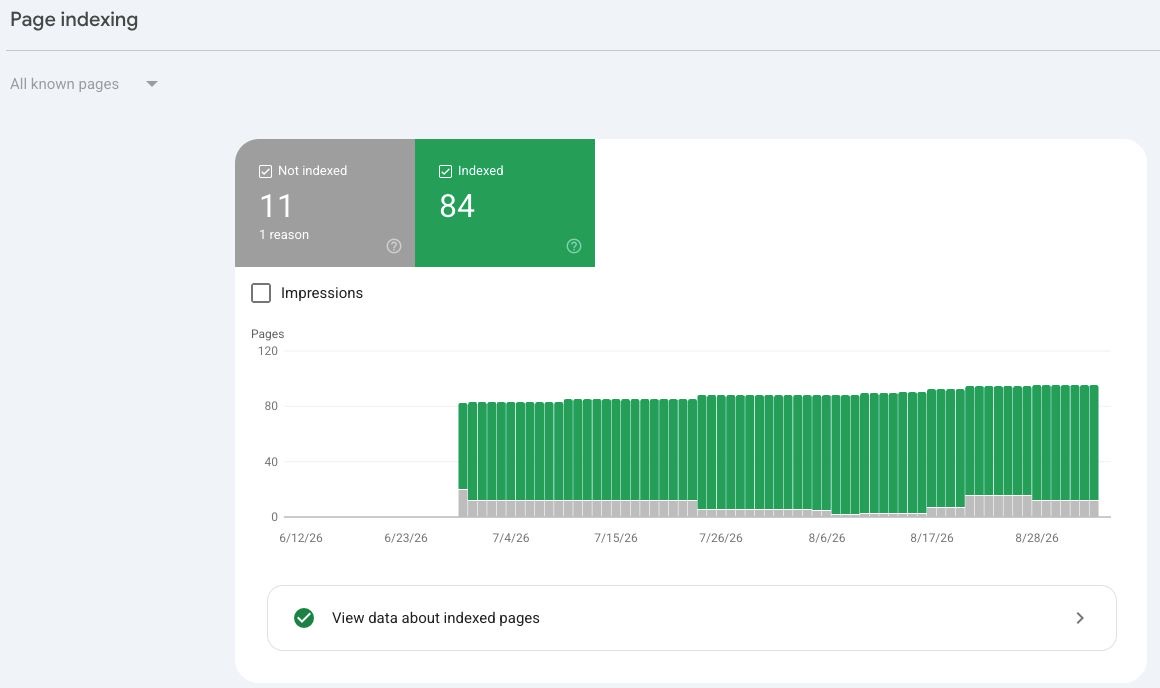Click the 8/6/26 axis date label
The width and height of the screenshot is (1160, 688).
[x=827, y=538]
